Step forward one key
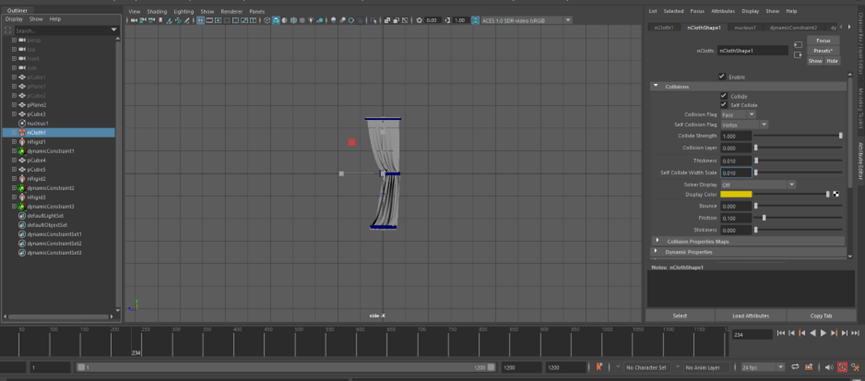This screenshot has height=381, width=865. pyautogui.click(x=834, y=333)
